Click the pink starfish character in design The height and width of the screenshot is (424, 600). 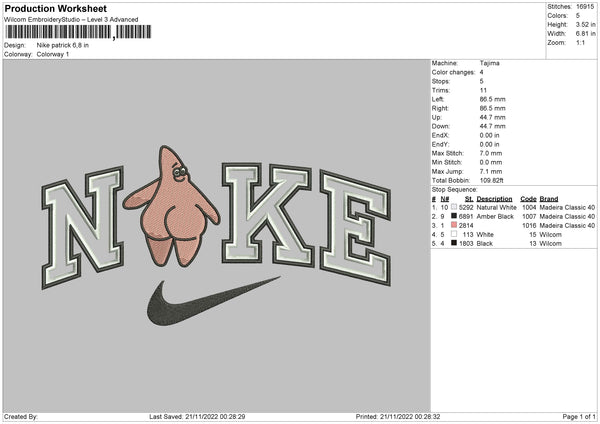point(172,207)
